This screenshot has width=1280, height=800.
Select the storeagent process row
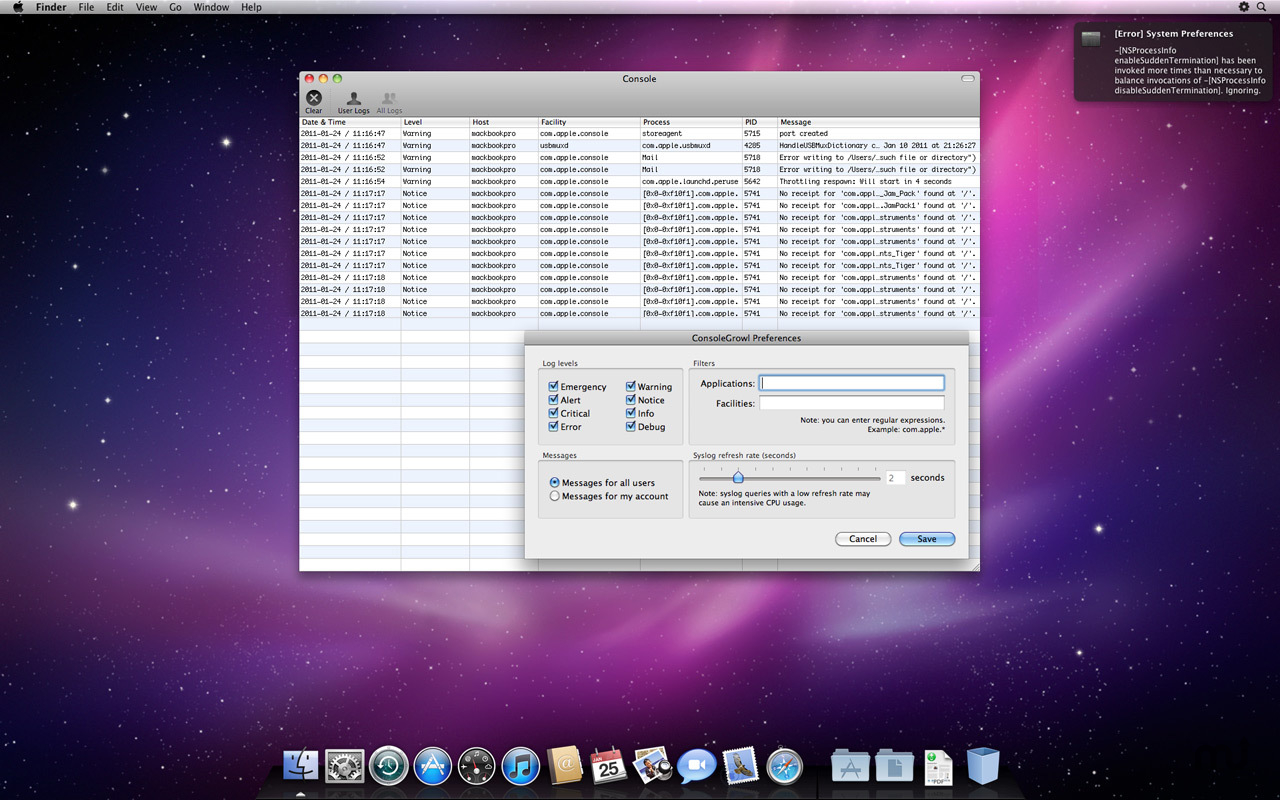point(639,133)
